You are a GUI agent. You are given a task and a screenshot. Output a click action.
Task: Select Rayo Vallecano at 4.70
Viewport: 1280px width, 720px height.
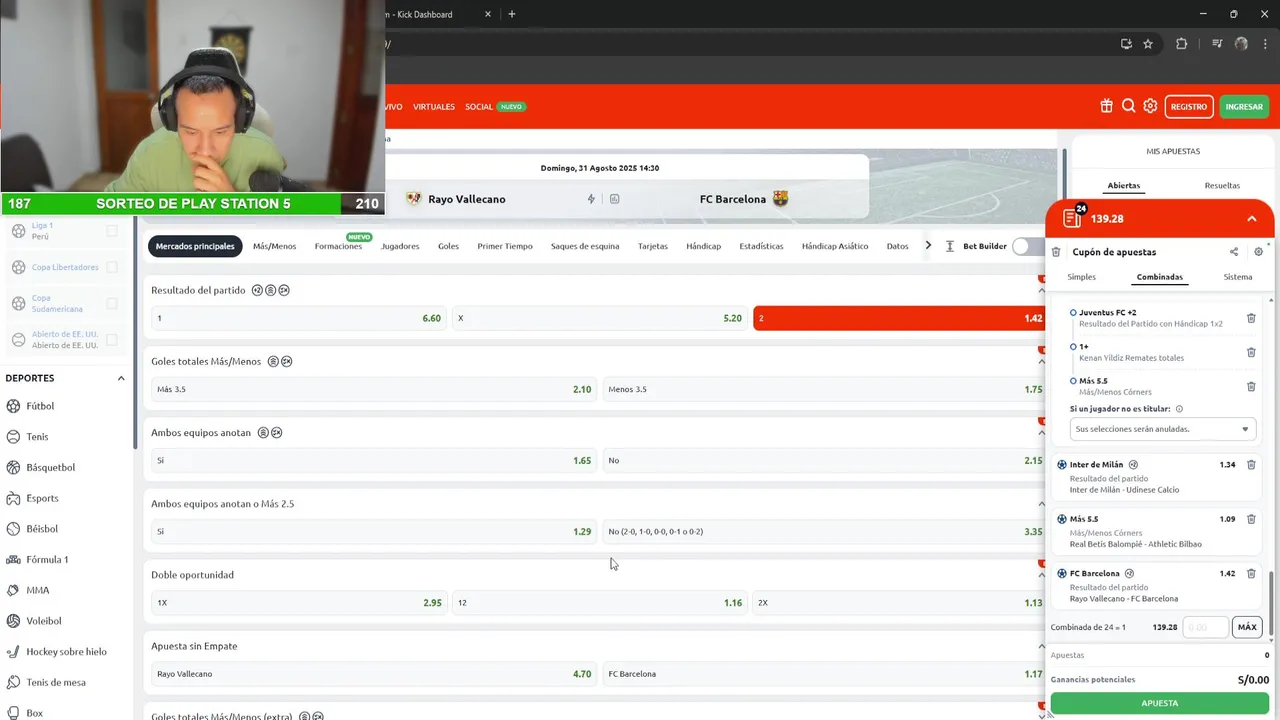[374, 674]
